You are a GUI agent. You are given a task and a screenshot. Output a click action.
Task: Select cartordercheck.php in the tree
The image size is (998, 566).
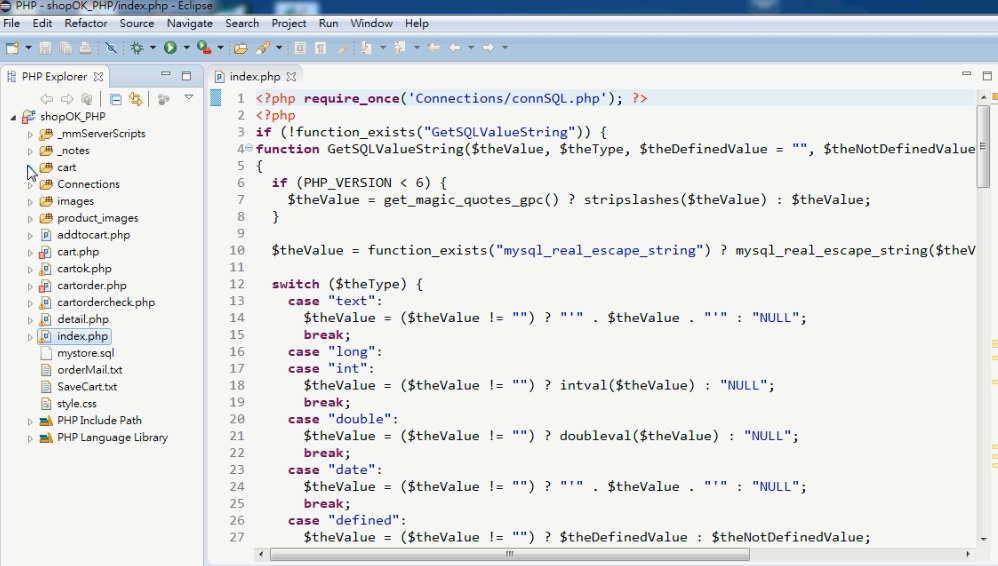(106, 302)
